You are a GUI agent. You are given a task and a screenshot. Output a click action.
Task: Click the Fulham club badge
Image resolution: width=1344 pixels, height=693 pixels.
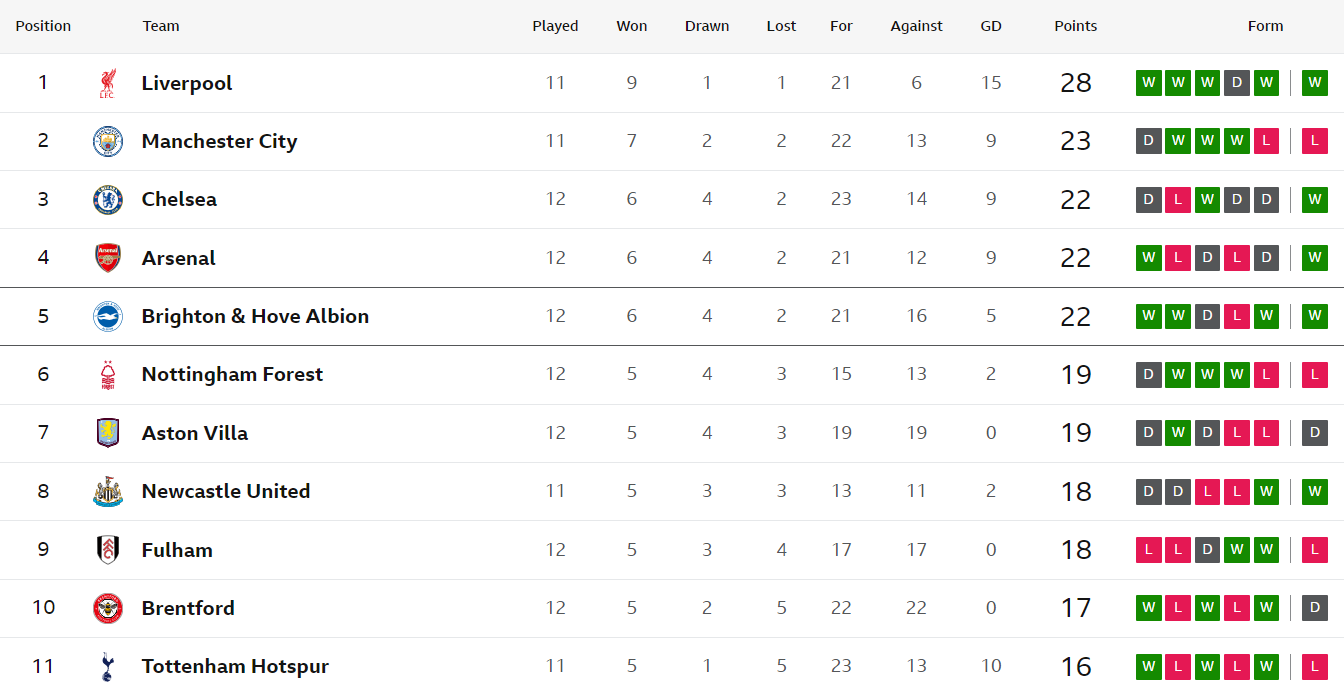point(107,550)
